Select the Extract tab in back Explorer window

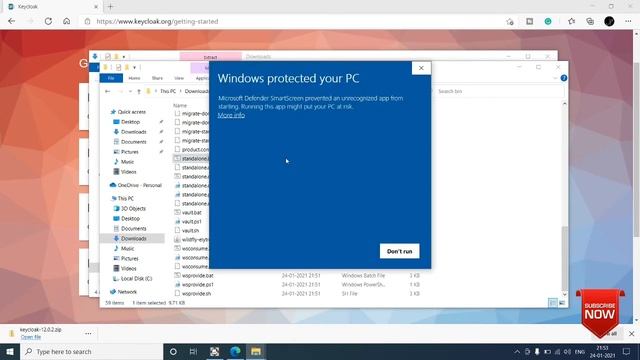[x=211, y=57]
